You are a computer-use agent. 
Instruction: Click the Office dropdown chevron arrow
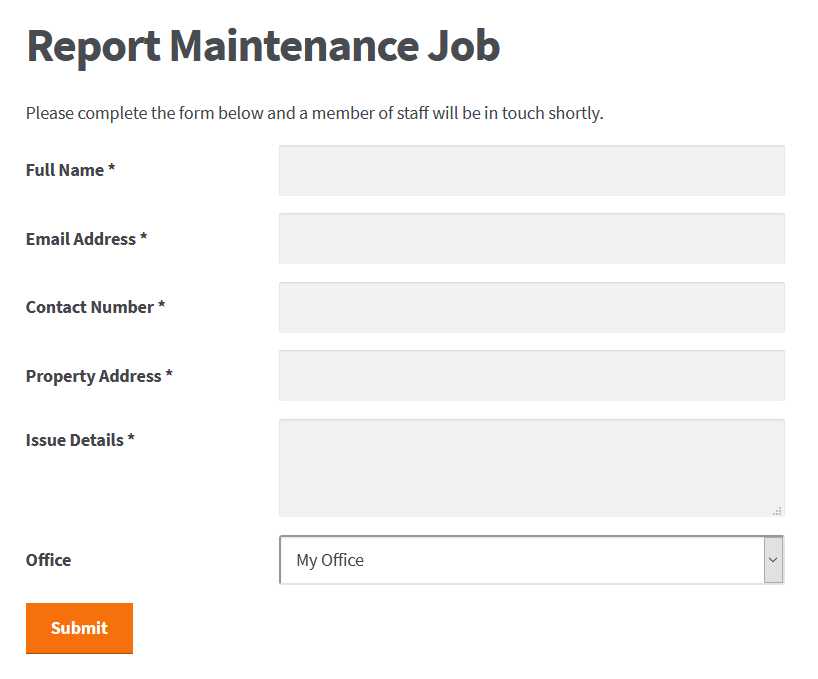pos(773,560)
